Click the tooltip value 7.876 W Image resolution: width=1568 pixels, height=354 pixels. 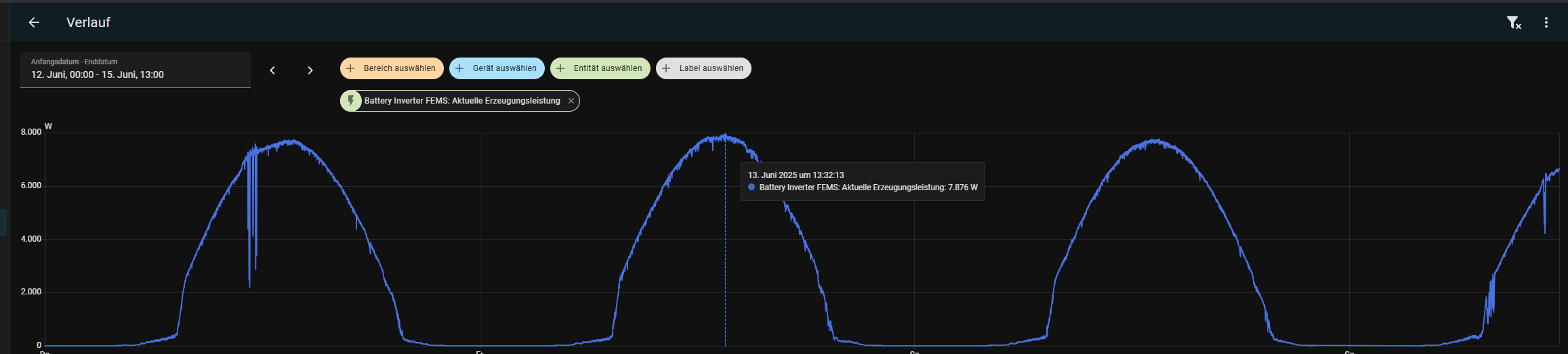click(x=963, y=187)
